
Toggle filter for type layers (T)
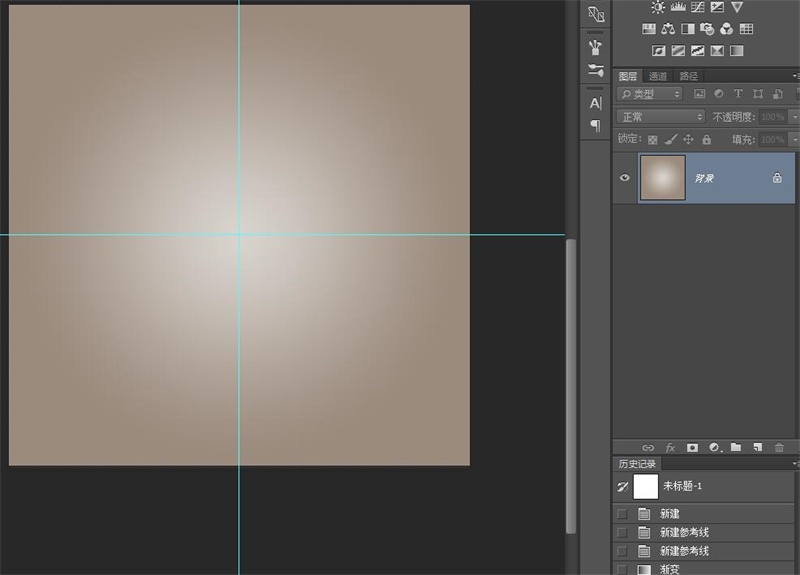click(x=738, y=93)
